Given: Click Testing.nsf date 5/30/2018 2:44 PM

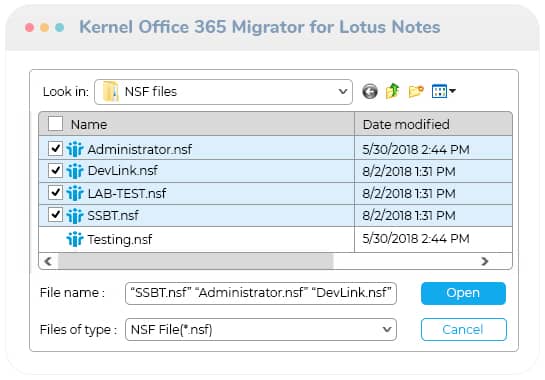Looking at the screenshot, I should pyautogui.click(x=416, y=238).
